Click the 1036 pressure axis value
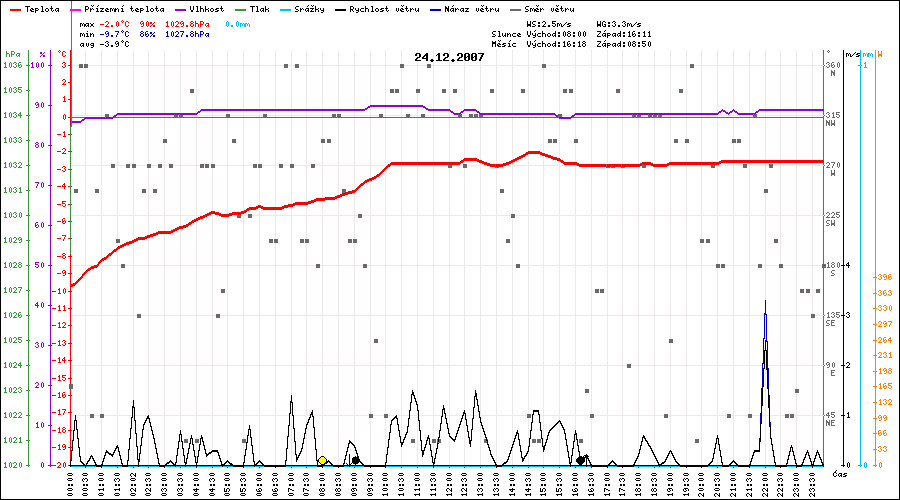 (x=13, y=65)
